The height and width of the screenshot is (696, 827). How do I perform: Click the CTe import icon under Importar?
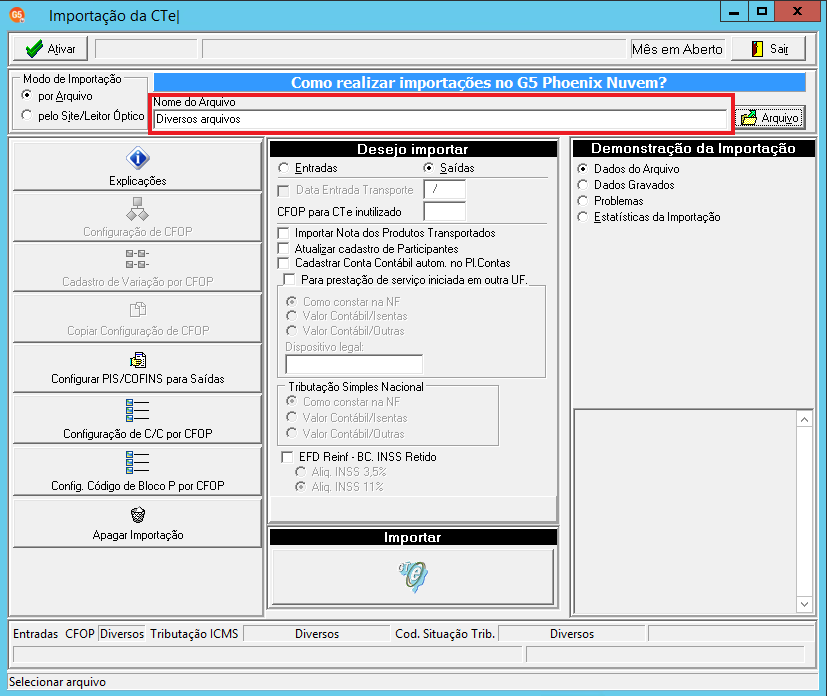[413, 576]
